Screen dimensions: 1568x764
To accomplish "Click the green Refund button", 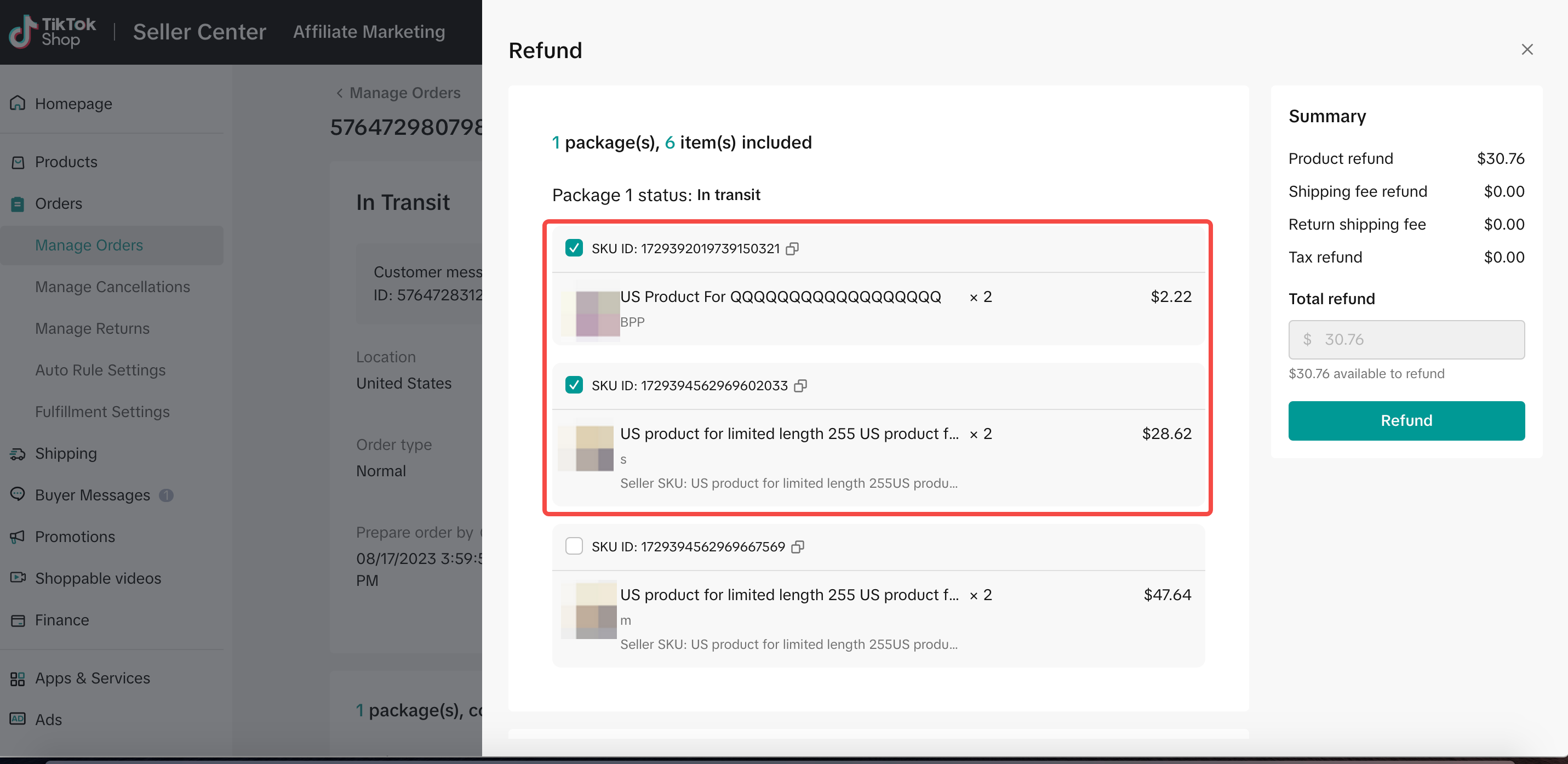I will point(1405,420).
